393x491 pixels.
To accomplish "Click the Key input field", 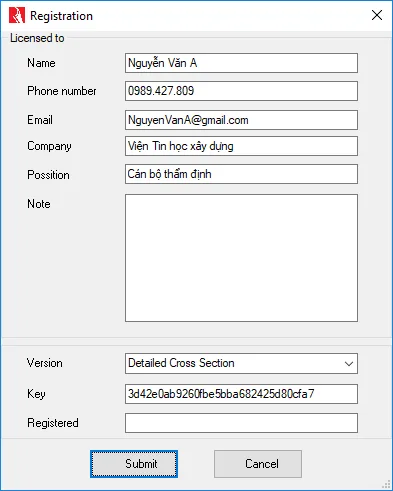I will click(x=241, y=394).
